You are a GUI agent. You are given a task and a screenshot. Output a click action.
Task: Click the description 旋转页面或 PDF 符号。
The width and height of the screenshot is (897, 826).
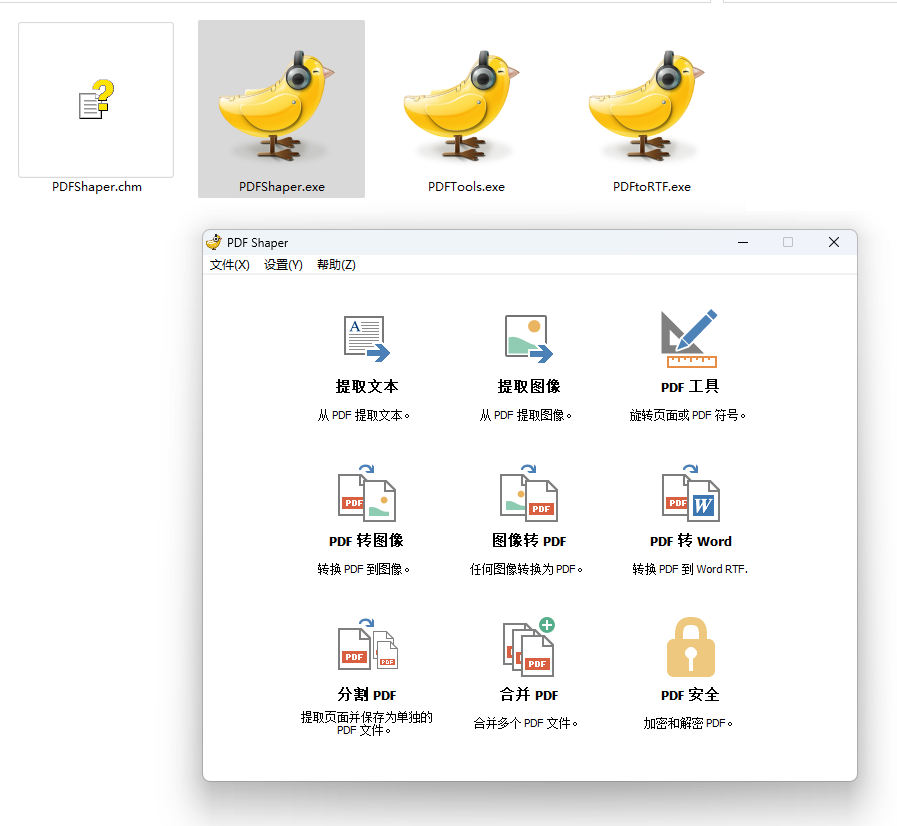click(x=688, y=415)
